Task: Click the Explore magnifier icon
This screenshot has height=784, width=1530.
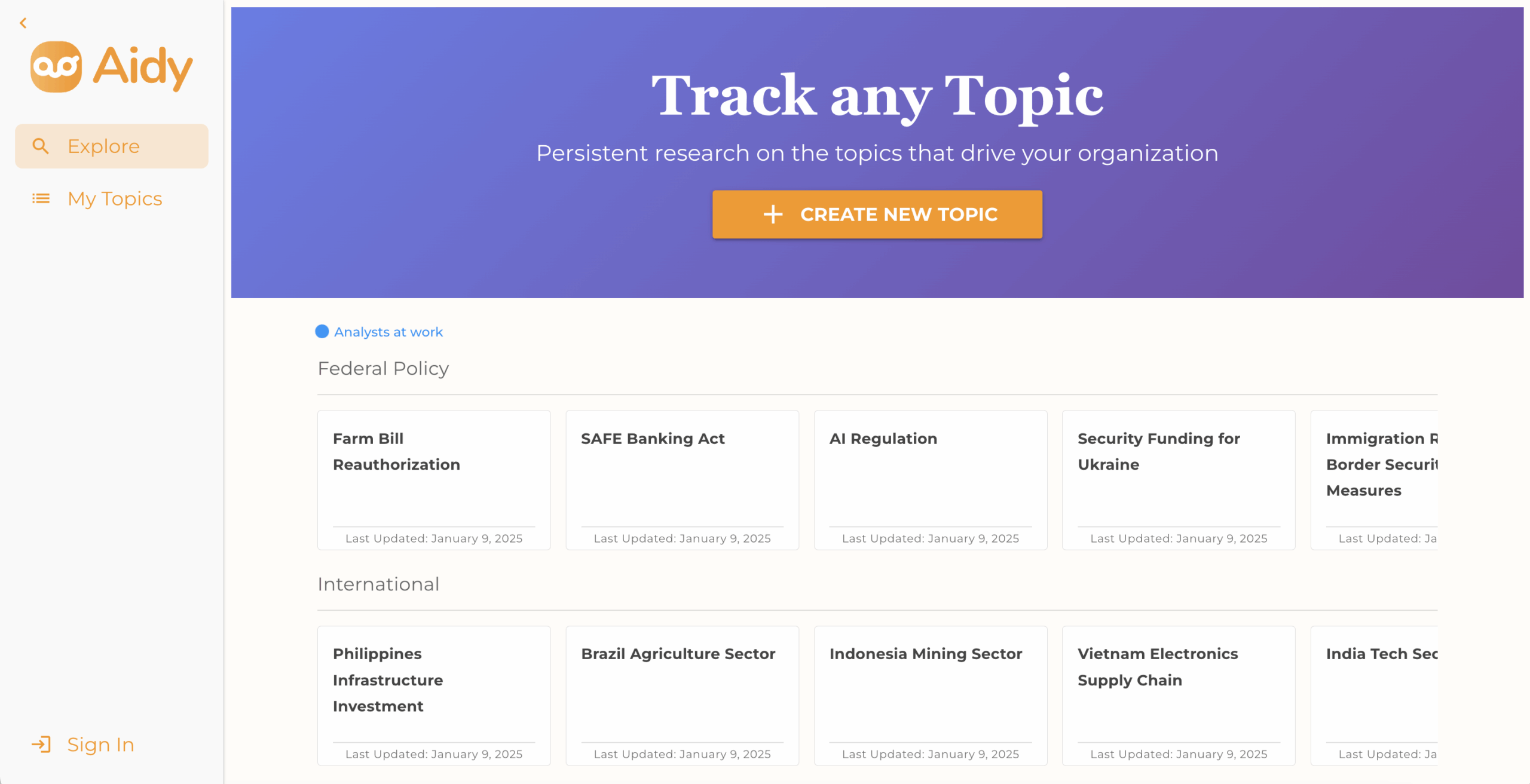Action: coord(41,146)
